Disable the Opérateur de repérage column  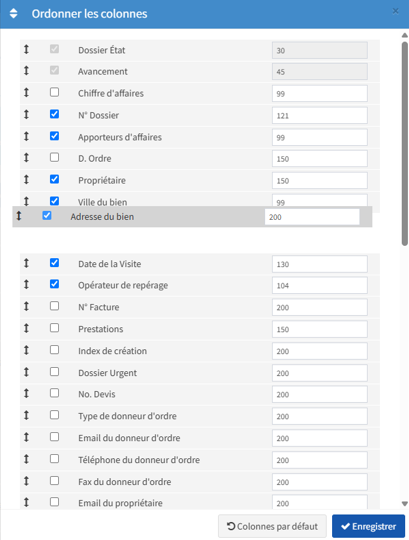(54, 284)
